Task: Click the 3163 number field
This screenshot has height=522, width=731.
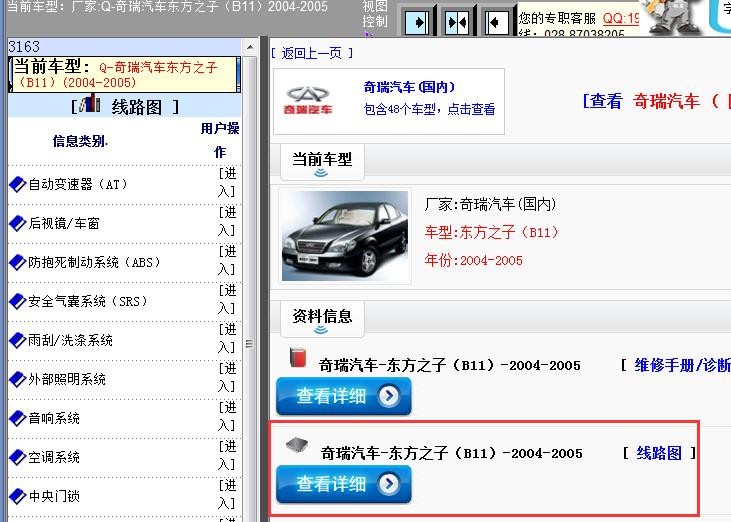Action: tap(124, 47)
